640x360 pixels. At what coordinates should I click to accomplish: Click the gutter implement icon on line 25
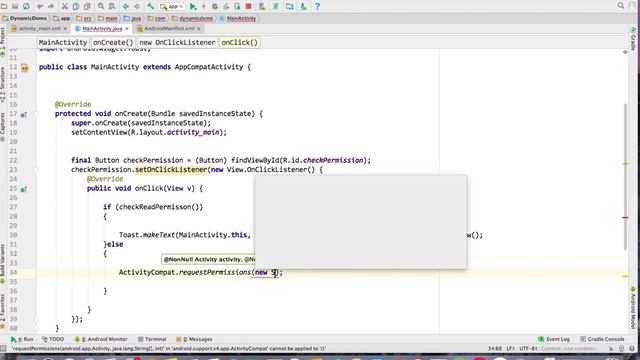tap(24, 189)
